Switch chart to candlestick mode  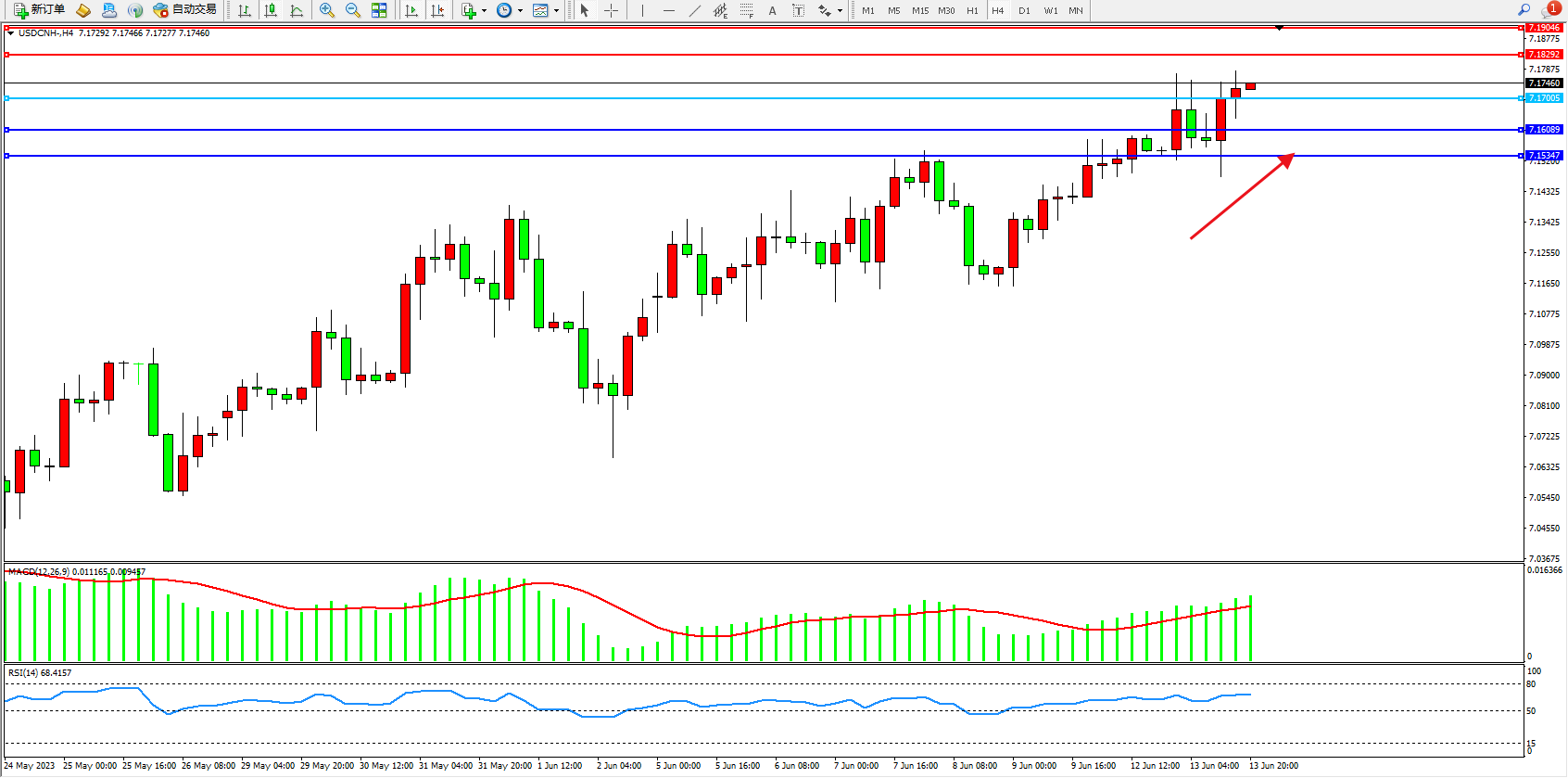(x=271, y=10)
